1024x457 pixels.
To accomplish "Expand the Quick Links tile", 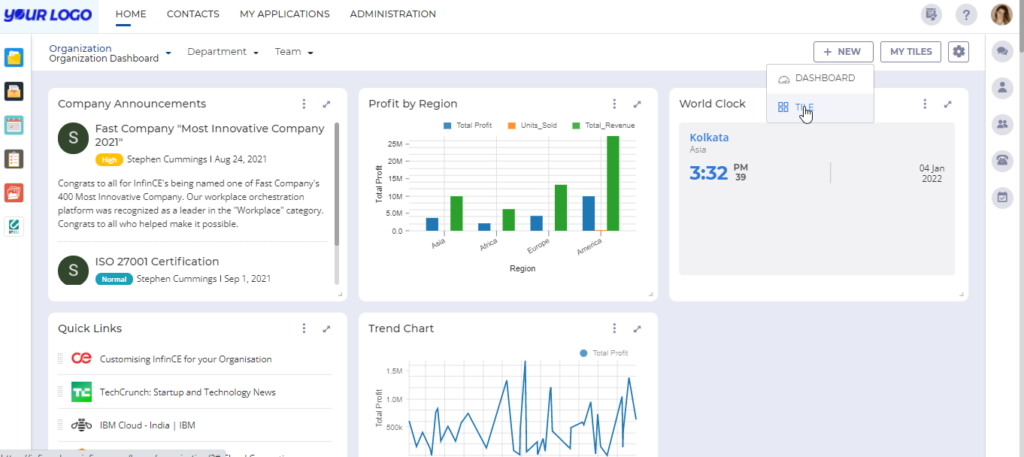I will coord(327,328).
